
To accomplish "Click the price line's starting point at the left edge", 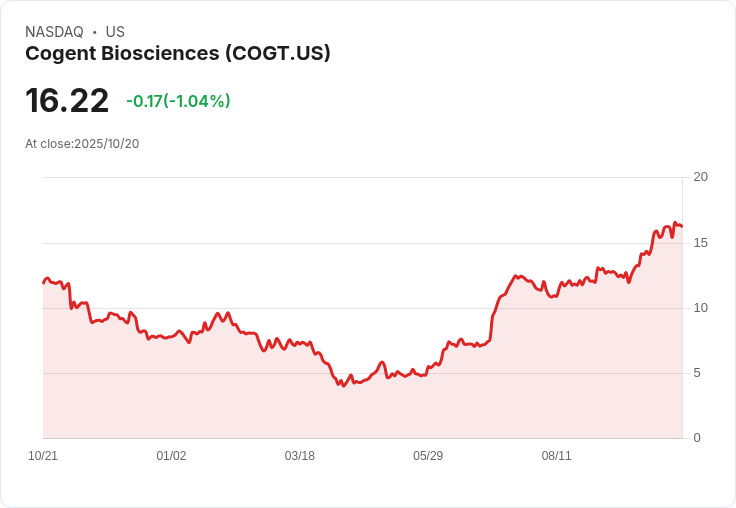I will [x=44, y=282].
